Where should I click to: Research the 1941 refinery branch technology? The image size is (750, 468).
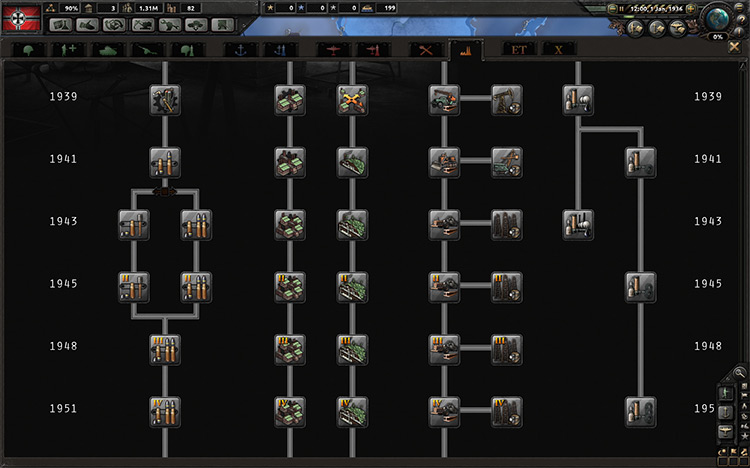coord(640,162)
